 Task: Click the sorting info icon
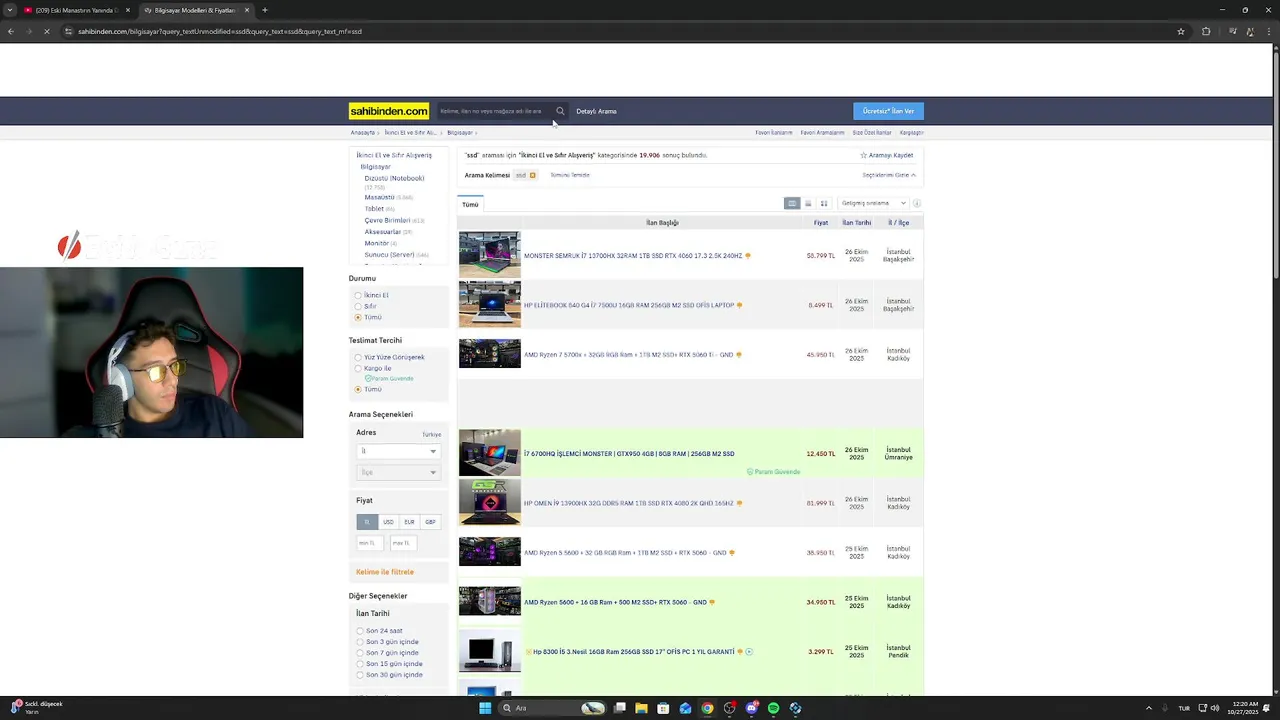(917, 203)
